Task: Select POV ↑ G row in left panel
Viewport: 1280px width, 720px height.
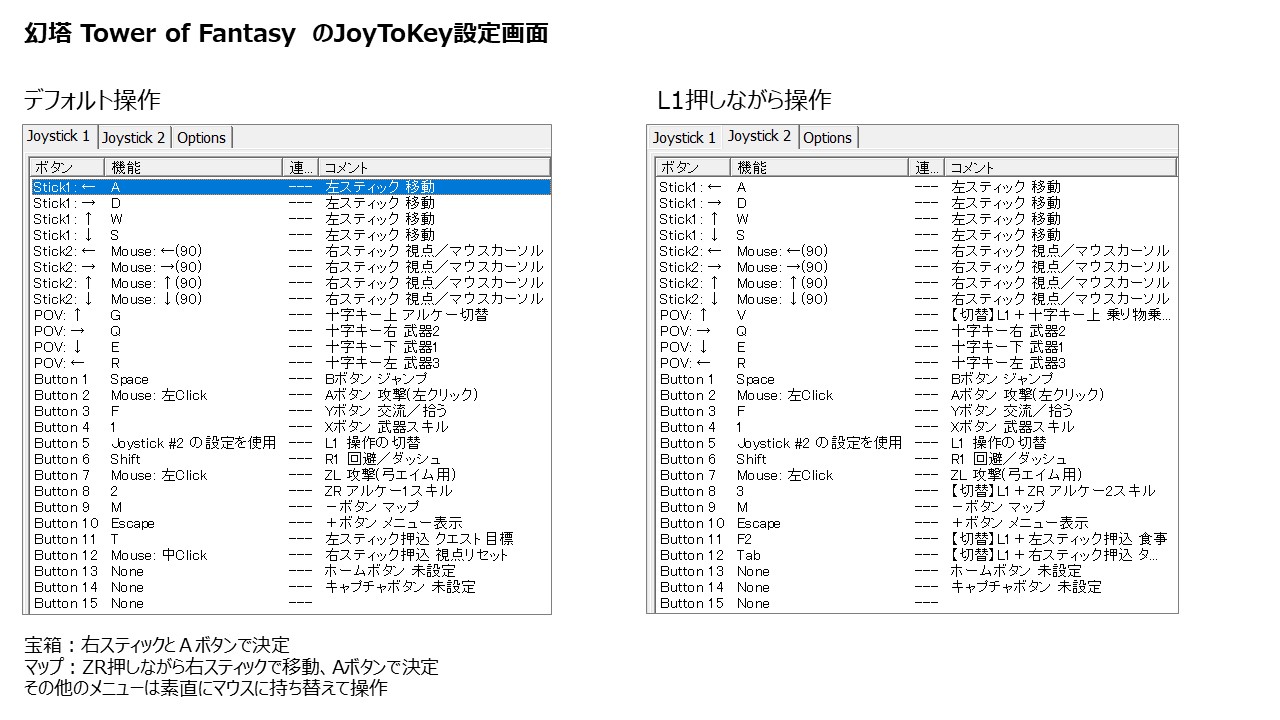Action: (x=290, y=315)
